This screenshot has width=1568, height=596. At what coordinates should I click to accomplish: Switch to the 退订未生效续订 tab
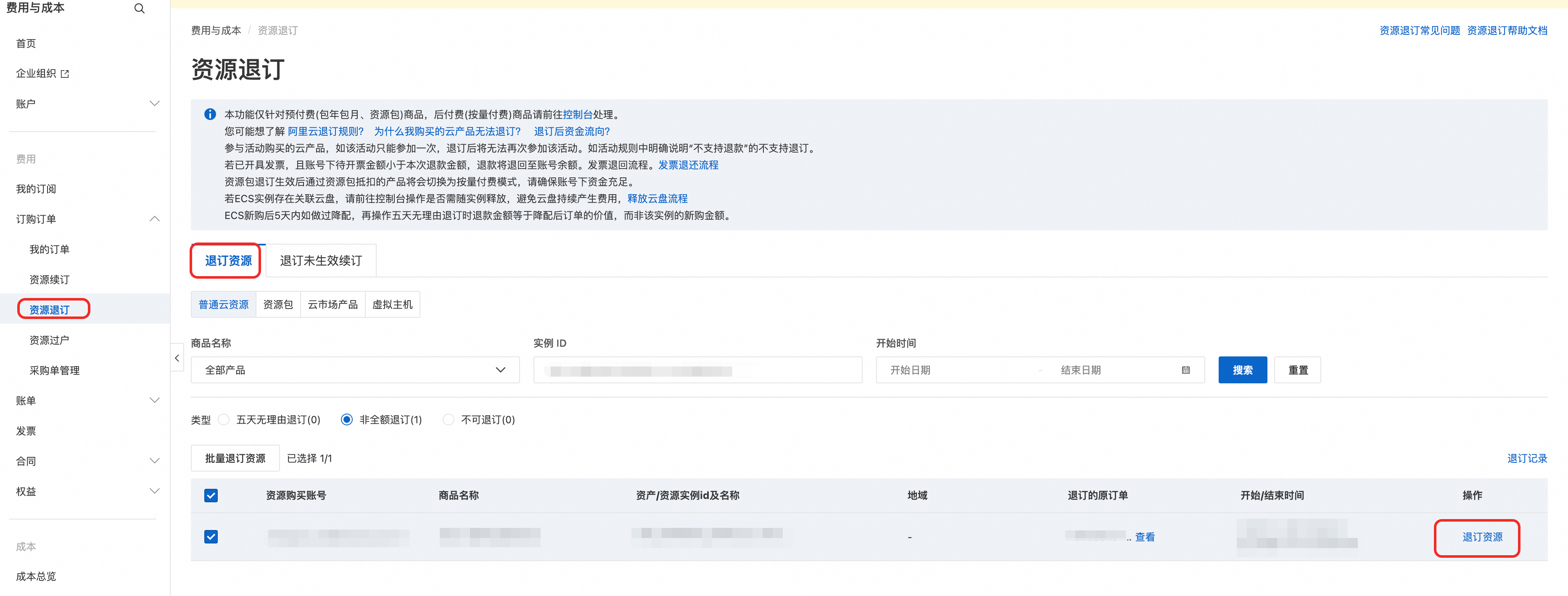tap(321, 261)
